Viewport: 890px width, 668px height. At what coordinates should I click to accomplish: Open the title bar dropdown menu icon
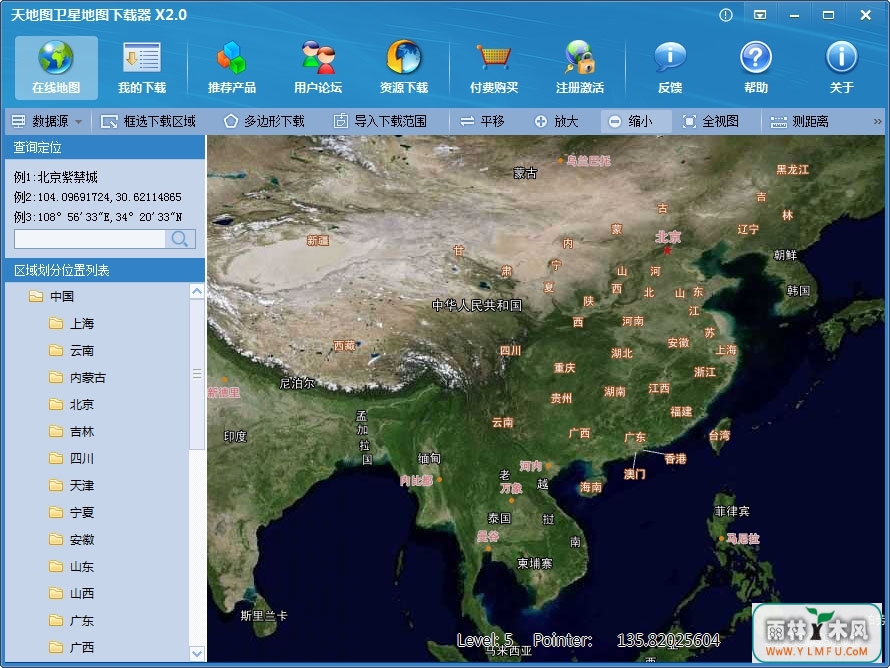(760, 15)
